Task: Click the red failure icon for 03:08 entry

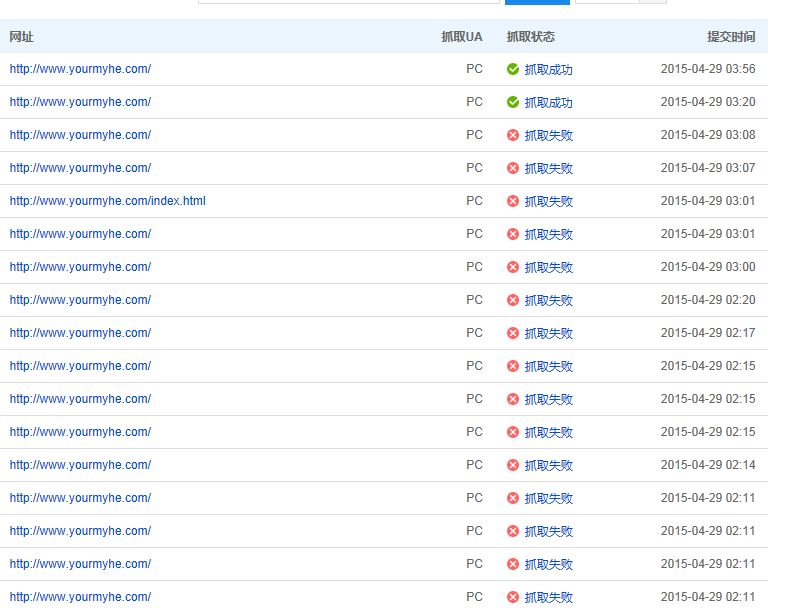Action: point(513,135)
